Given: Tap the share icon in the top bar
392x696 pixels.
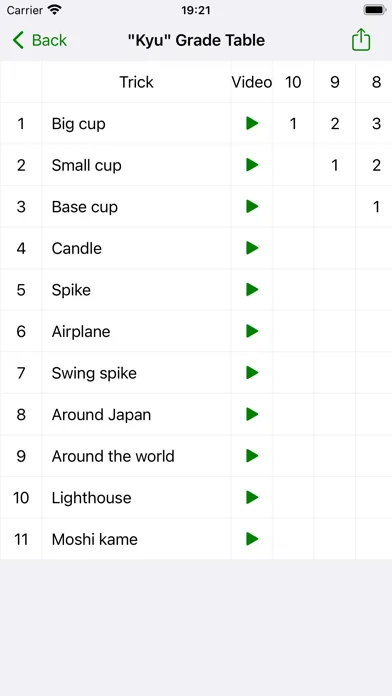Looking at the screenshot, I should 361,40.
